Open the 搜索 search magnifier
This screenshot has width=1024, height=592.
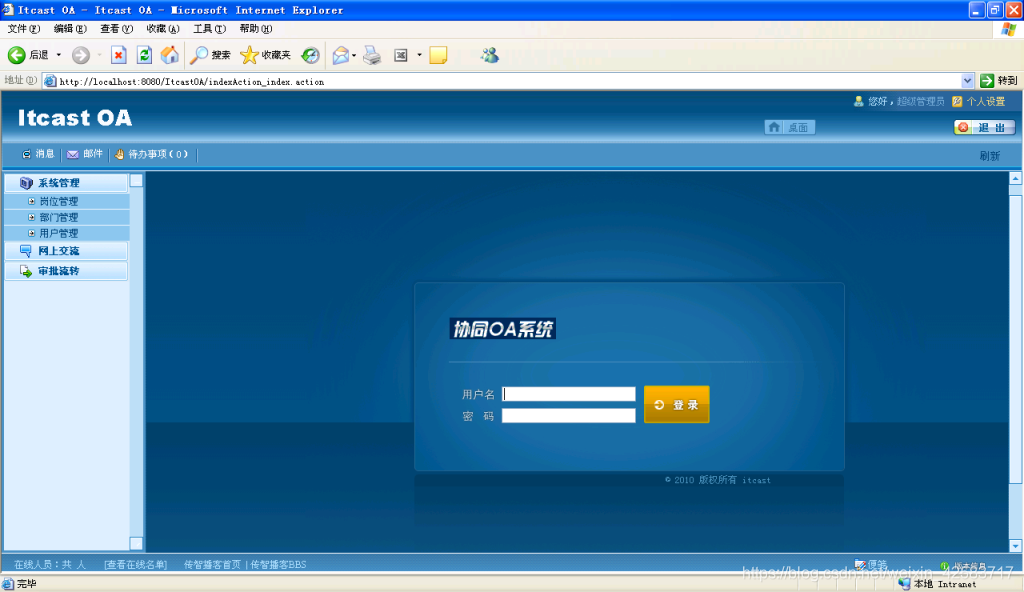[x=210, y=55]
